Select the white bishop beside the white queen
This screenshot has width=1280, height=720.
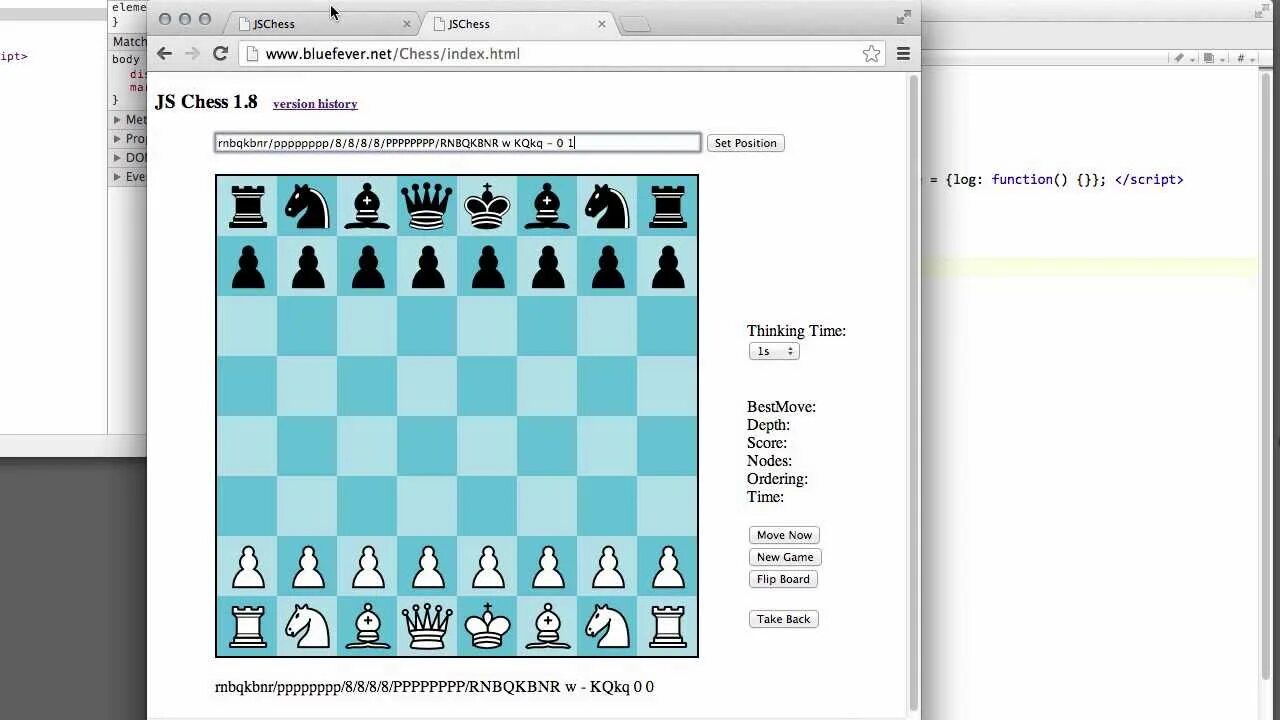(x=367, y=626)
